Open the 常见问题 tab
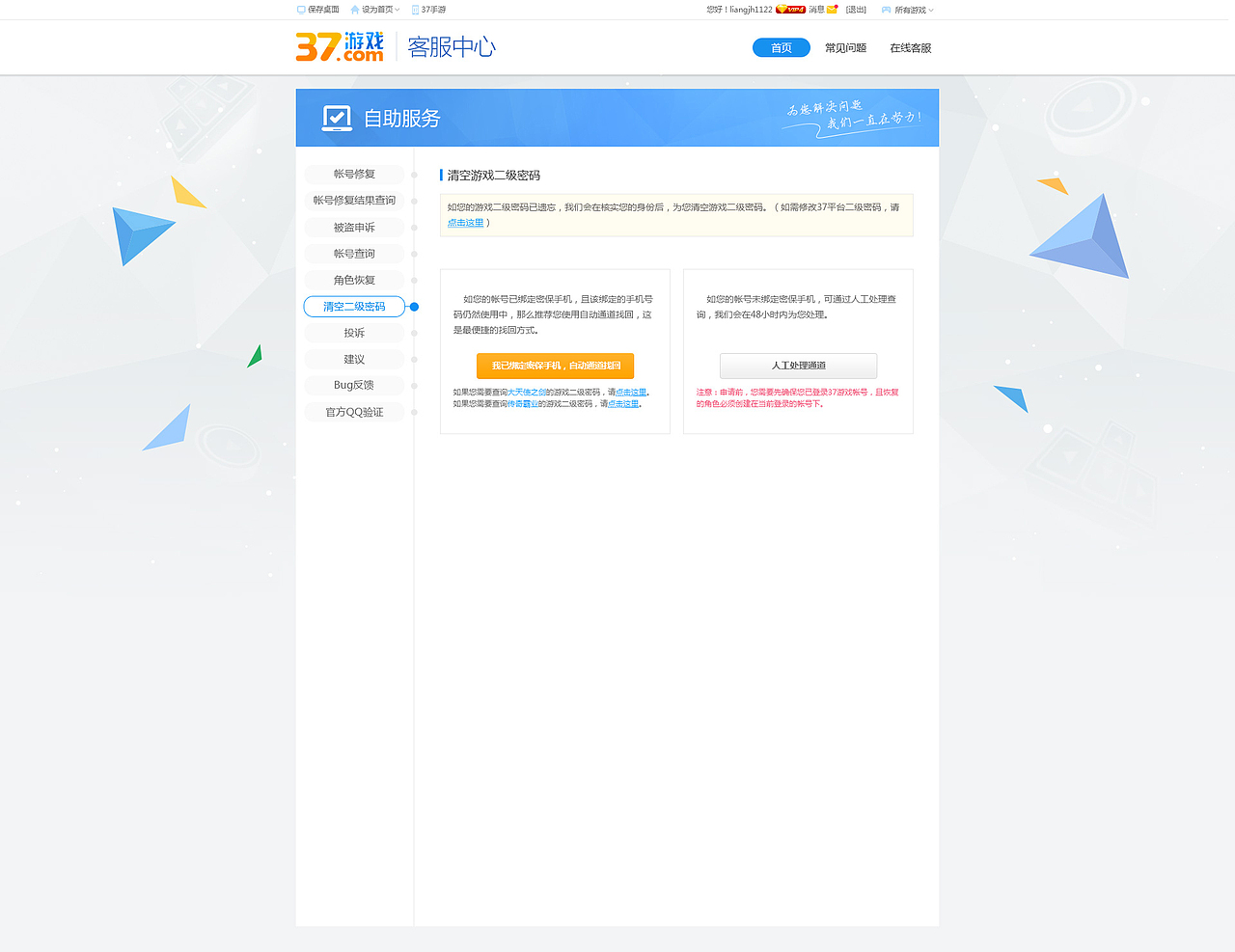 [x=845, y=48]
